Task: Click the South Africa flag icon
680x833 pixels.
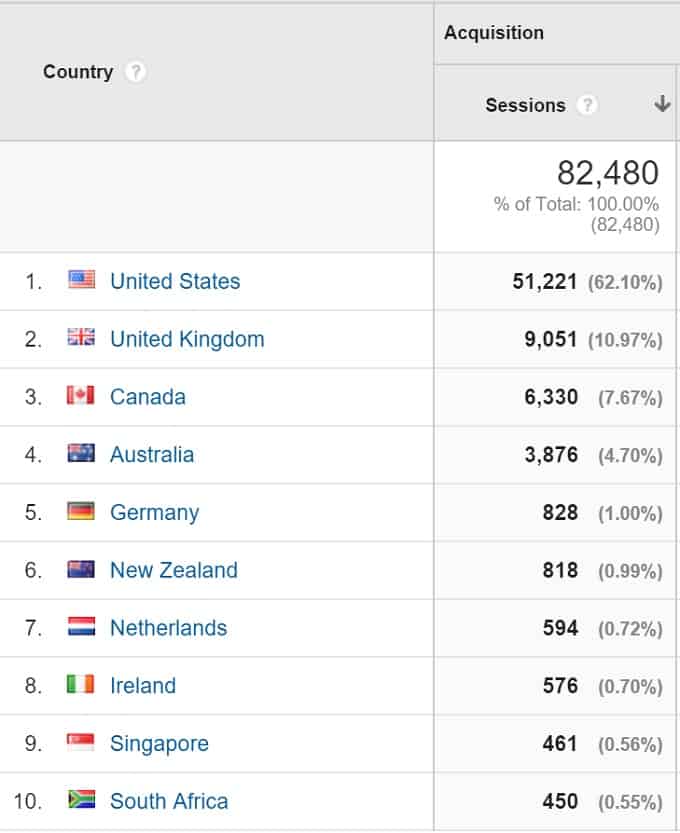Action: [82, 800]
